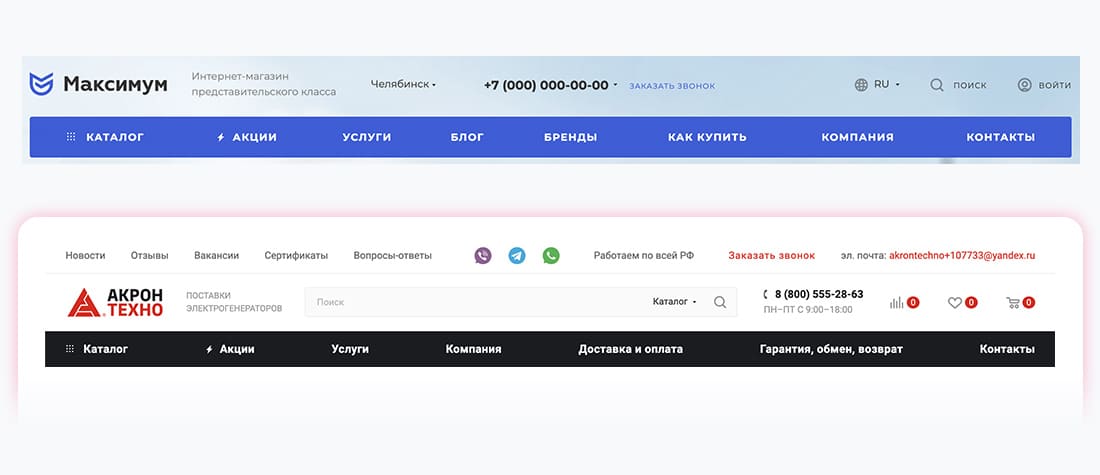1100x475 pixels.
Task: Open the RU language selector
Action: pyautogui.click(x=877, y=85)
